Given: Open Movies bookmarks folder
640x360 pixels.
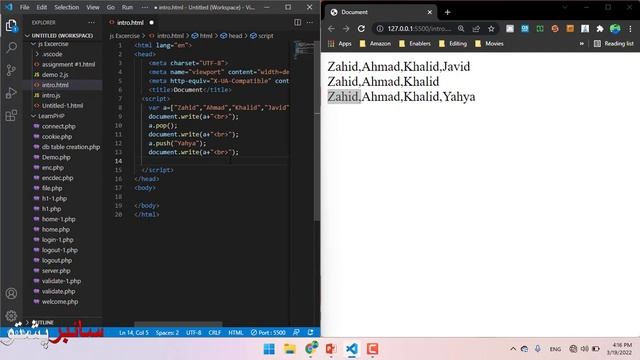Looking at the screenshot, I should click(x=489, y=44).
